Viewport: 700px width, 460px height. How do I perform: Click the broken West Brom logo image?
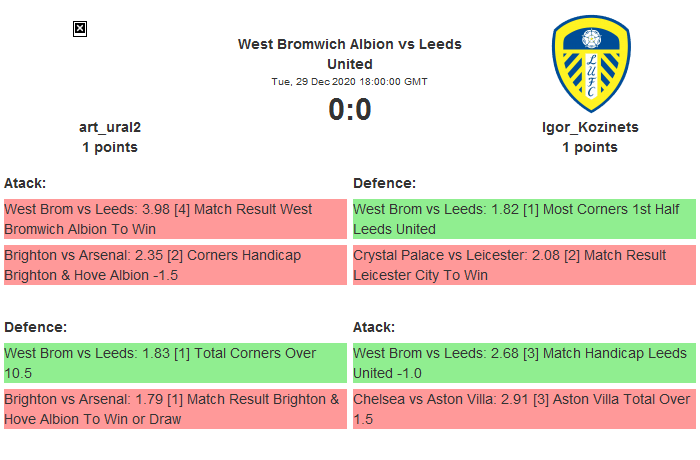click(80, 29)
